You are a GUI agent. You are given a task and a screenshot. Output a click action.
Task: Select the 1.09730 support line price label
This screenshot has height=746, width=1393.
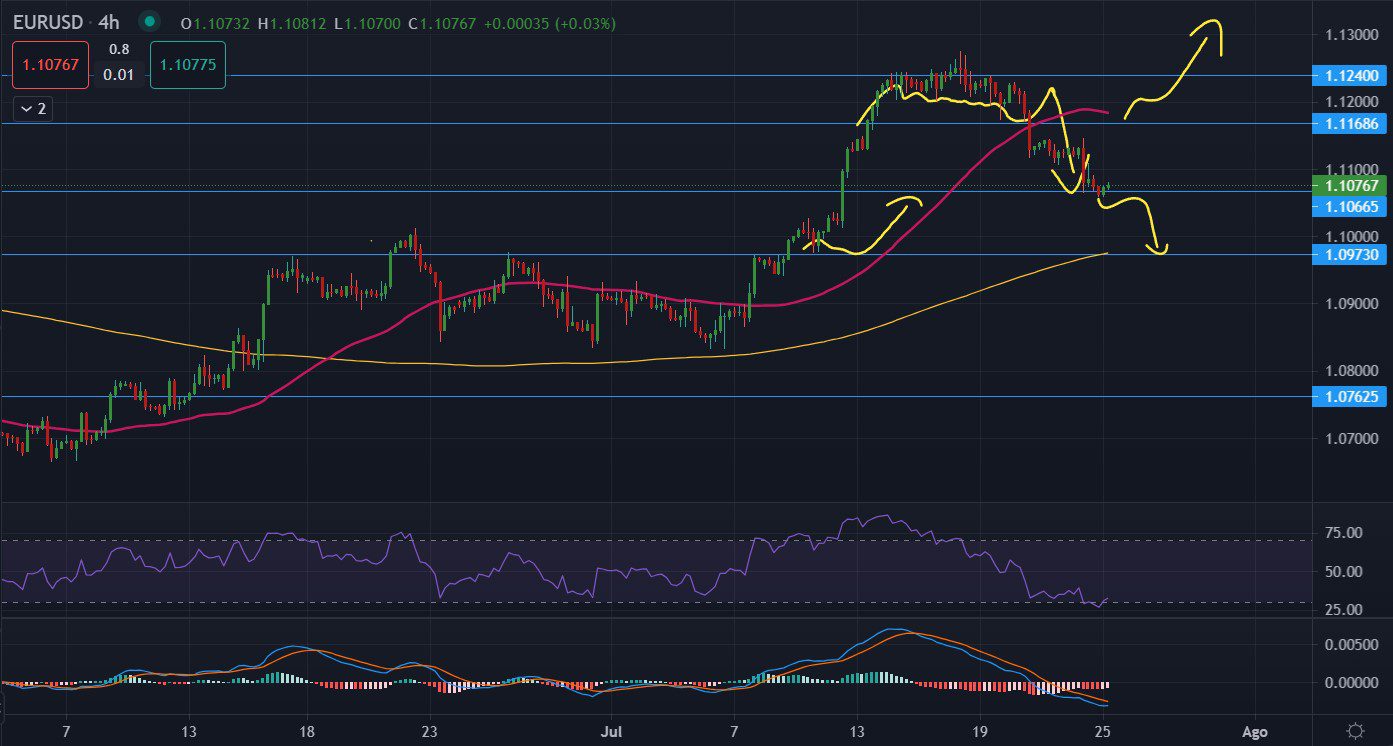coord(1350,255)
